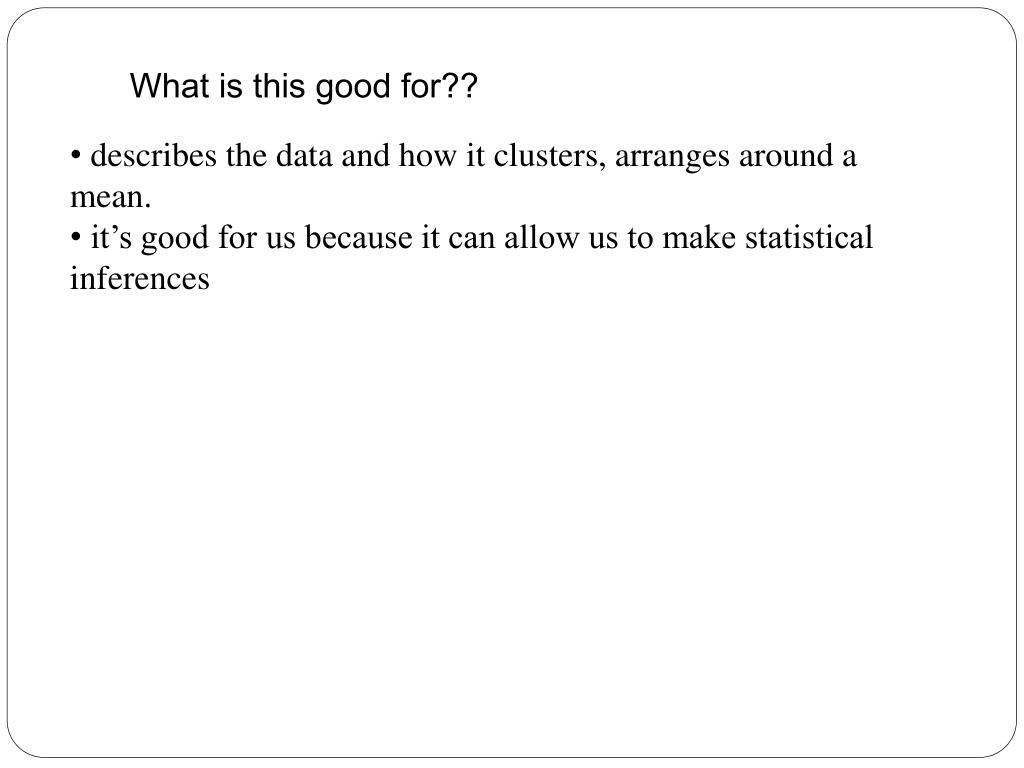Click the word 'describes' in first bullet

(153, 155)
